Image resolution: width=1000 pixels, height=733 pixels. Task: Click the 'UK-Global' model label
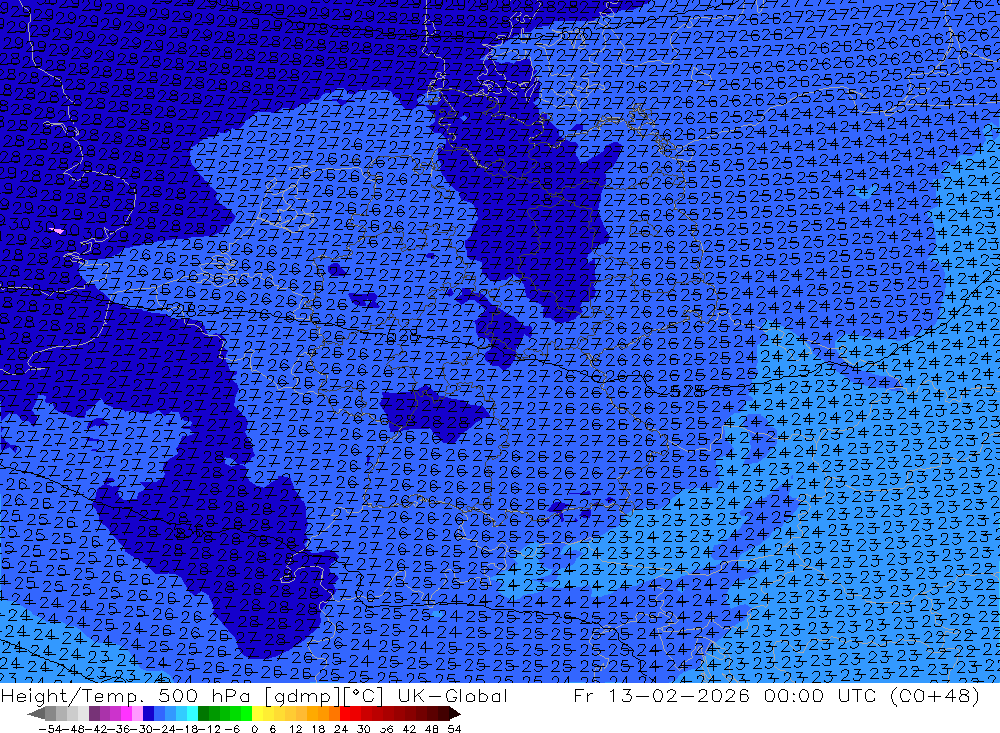point(452,695)
